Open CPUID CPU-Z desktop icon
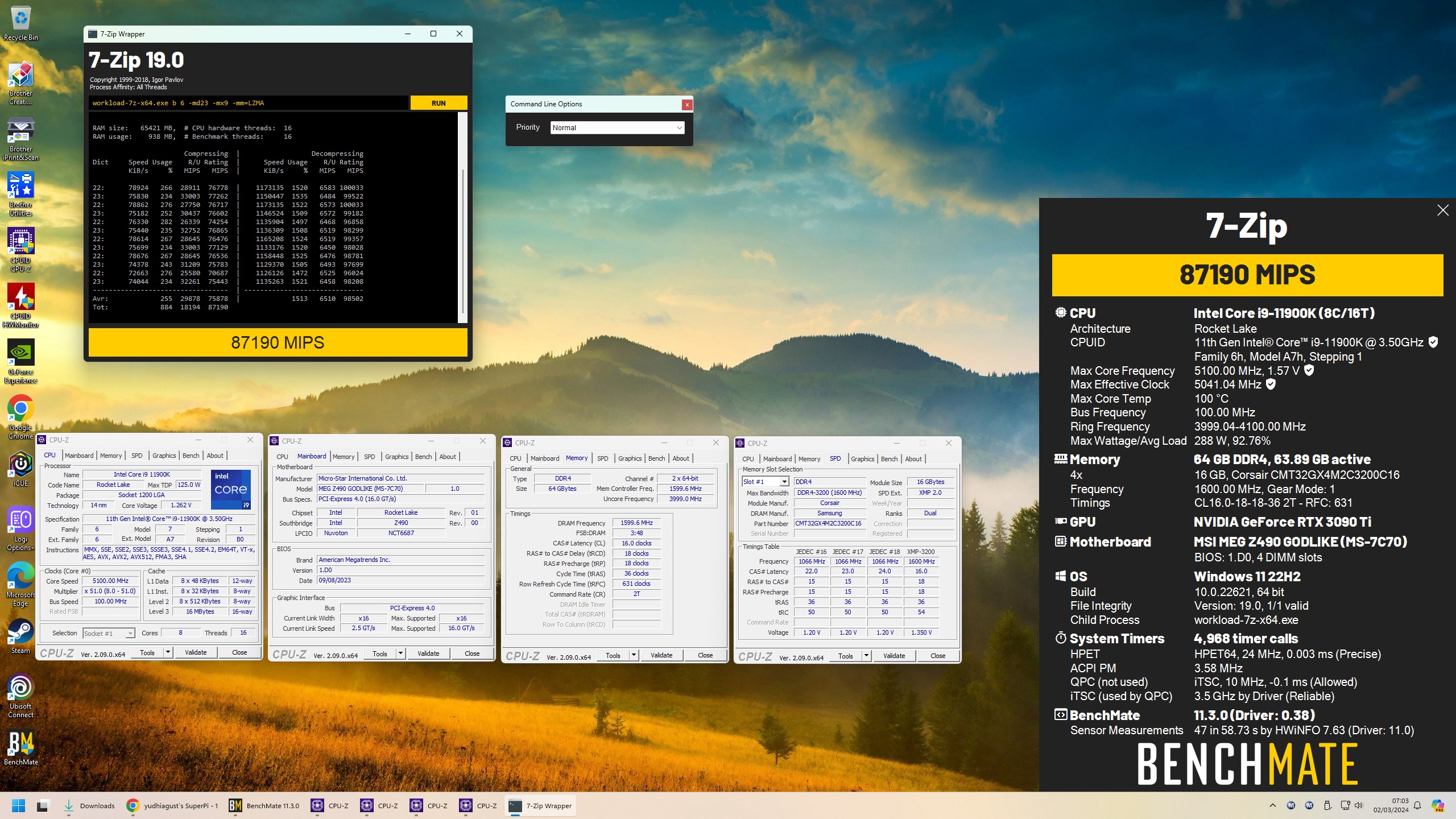This screenshot has height=819, width=1456. 20,250
